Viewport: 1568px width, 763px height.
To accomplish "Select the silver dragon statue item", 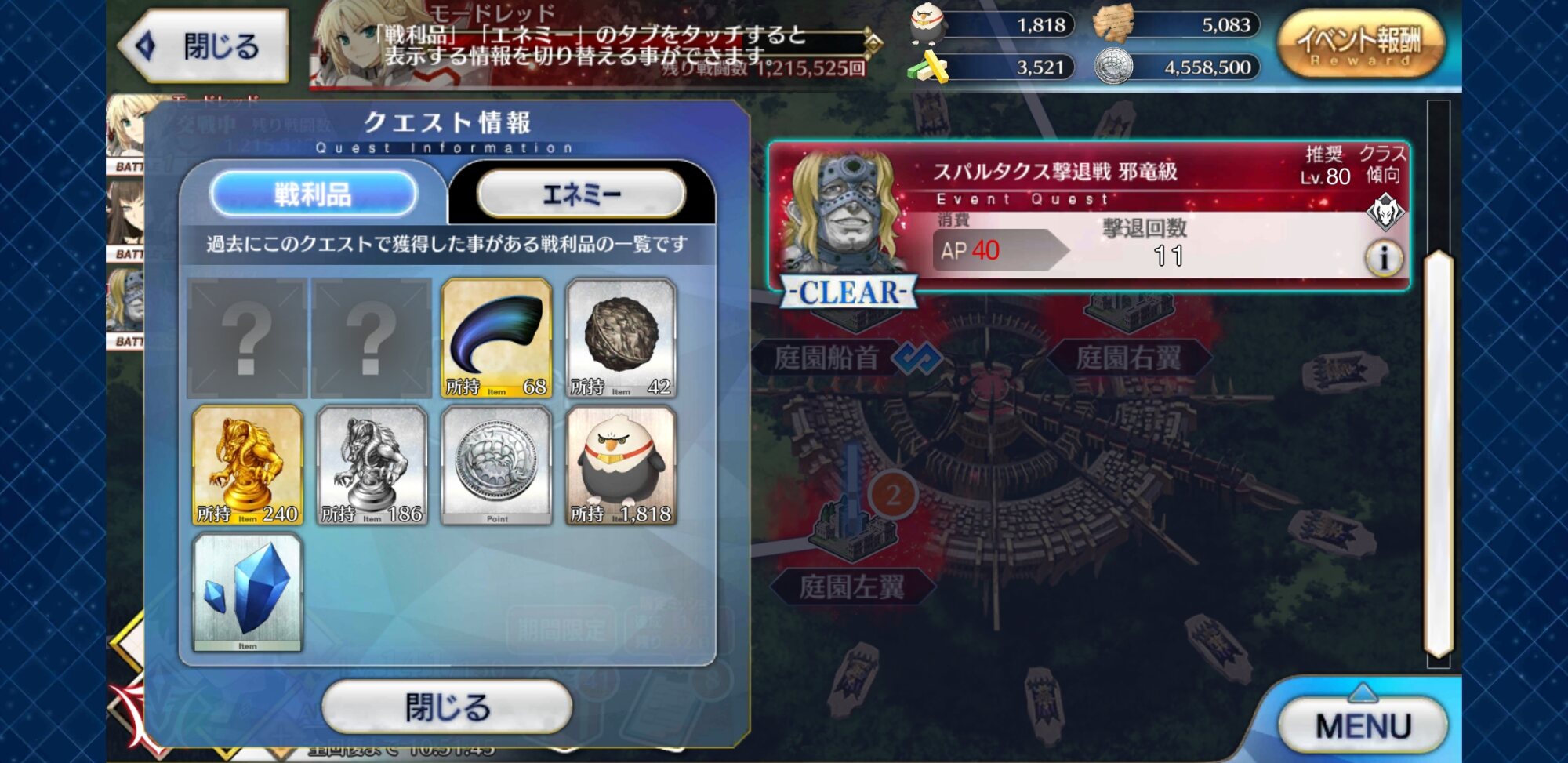I will click(x=372, y=465).
